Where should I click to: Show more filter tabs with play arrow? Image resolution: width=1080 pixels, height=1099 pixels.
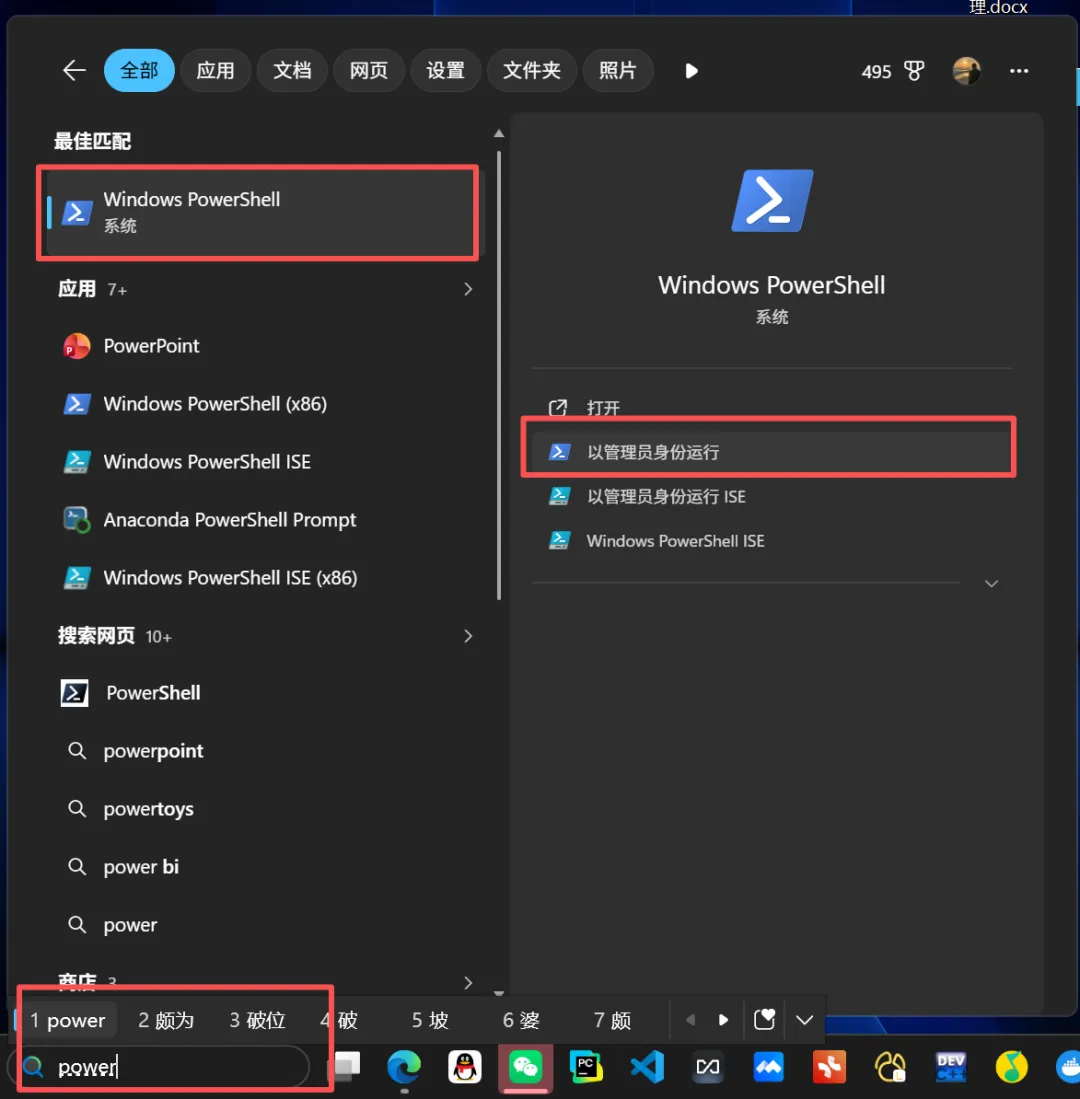(x=691, y=71)
